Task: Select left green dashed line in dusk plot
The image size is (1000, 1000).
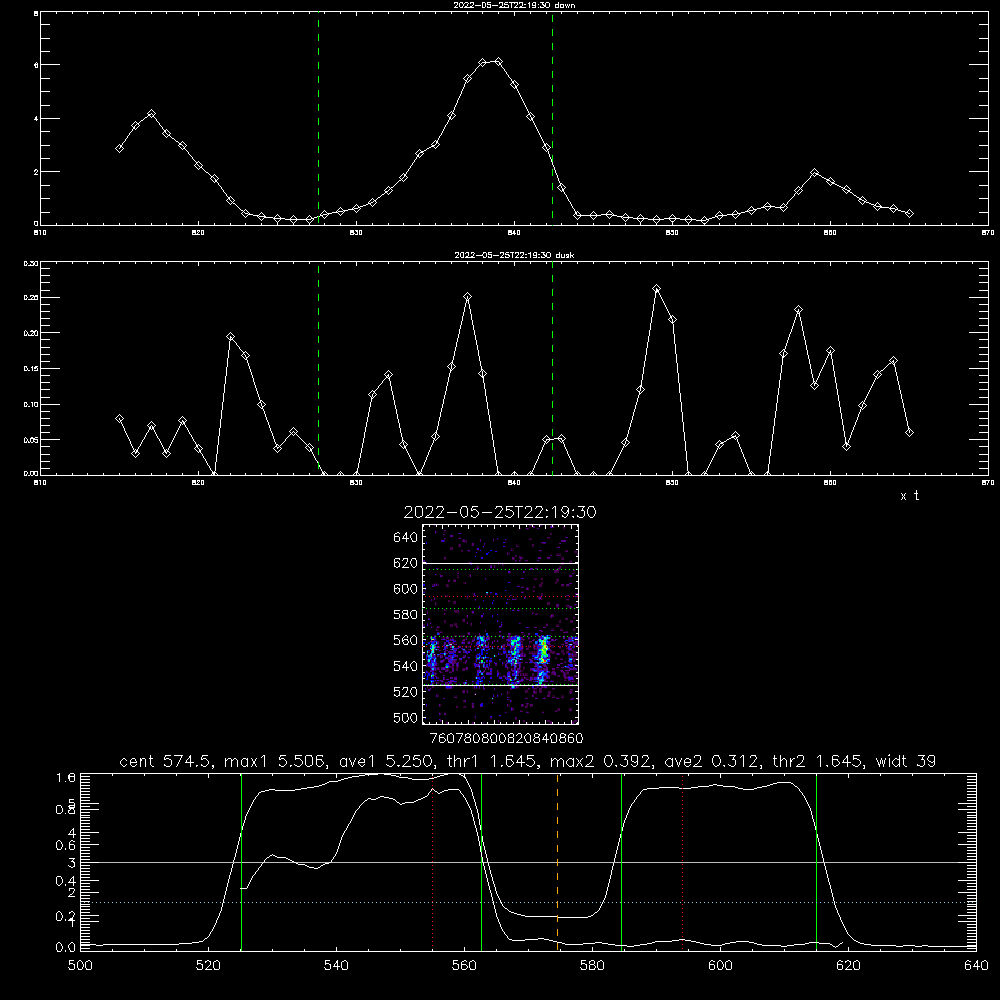Action: (x=318, y=369)
